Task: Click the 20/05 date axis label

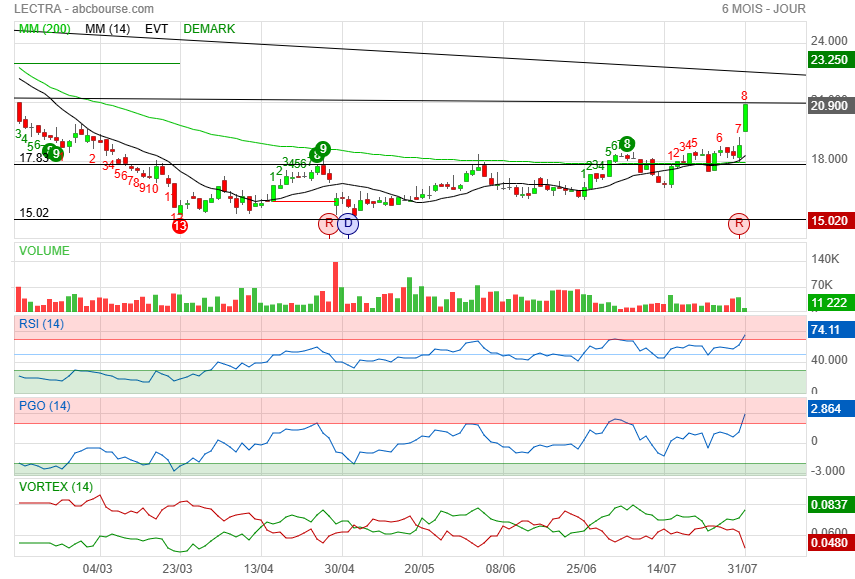Action: 419,569
